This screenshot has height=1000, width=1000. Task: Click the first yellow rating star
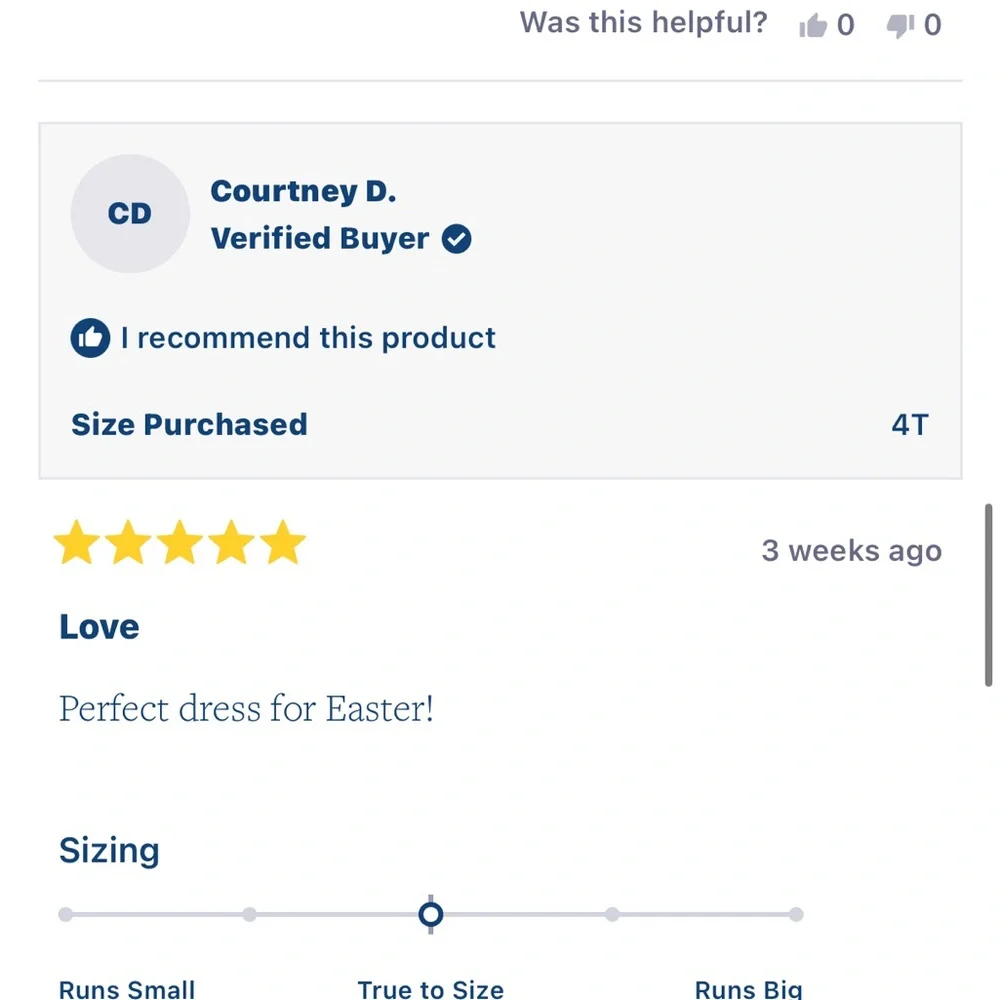[77, 542]
